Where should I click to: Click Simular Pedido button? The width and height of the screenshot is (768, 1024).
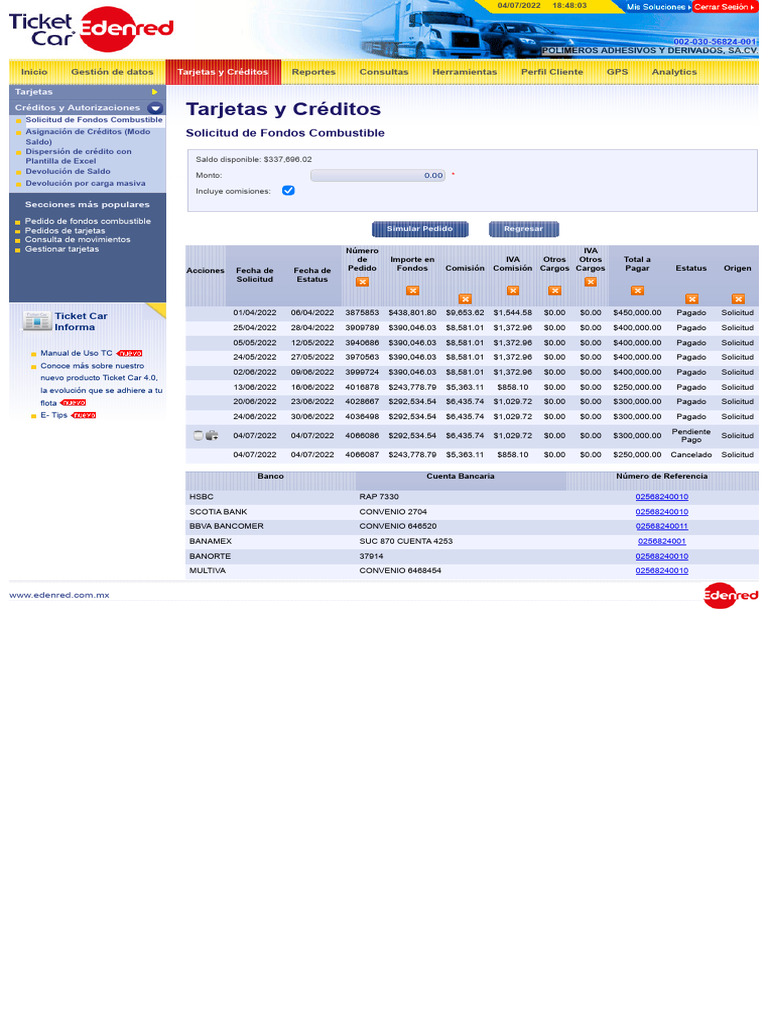coord(420,229)
